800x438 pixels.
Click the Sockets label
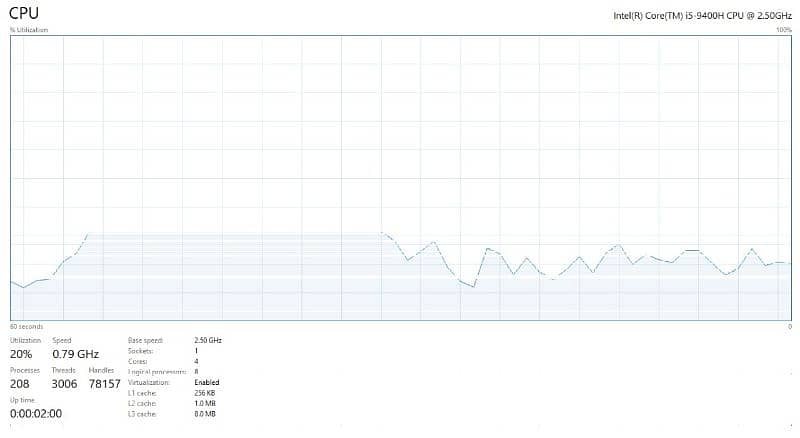click(141, 351)
